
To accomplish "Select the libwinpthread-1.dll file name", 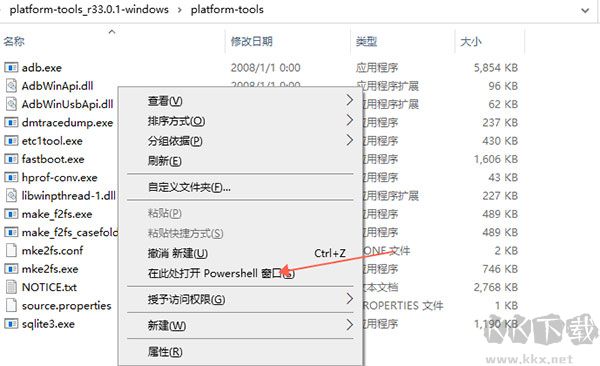I will (x=68, y=196).
